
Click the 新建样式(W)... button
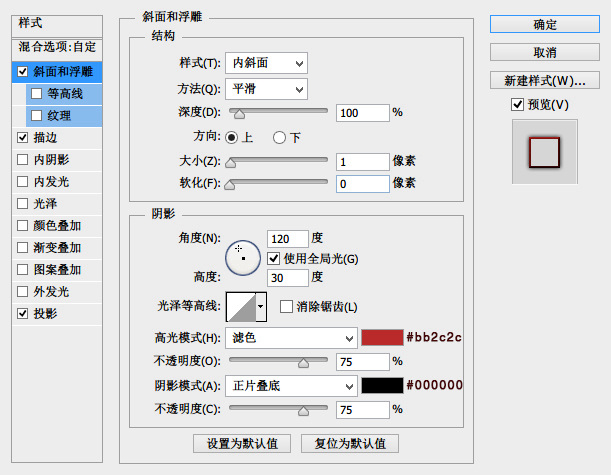[545, 80]
